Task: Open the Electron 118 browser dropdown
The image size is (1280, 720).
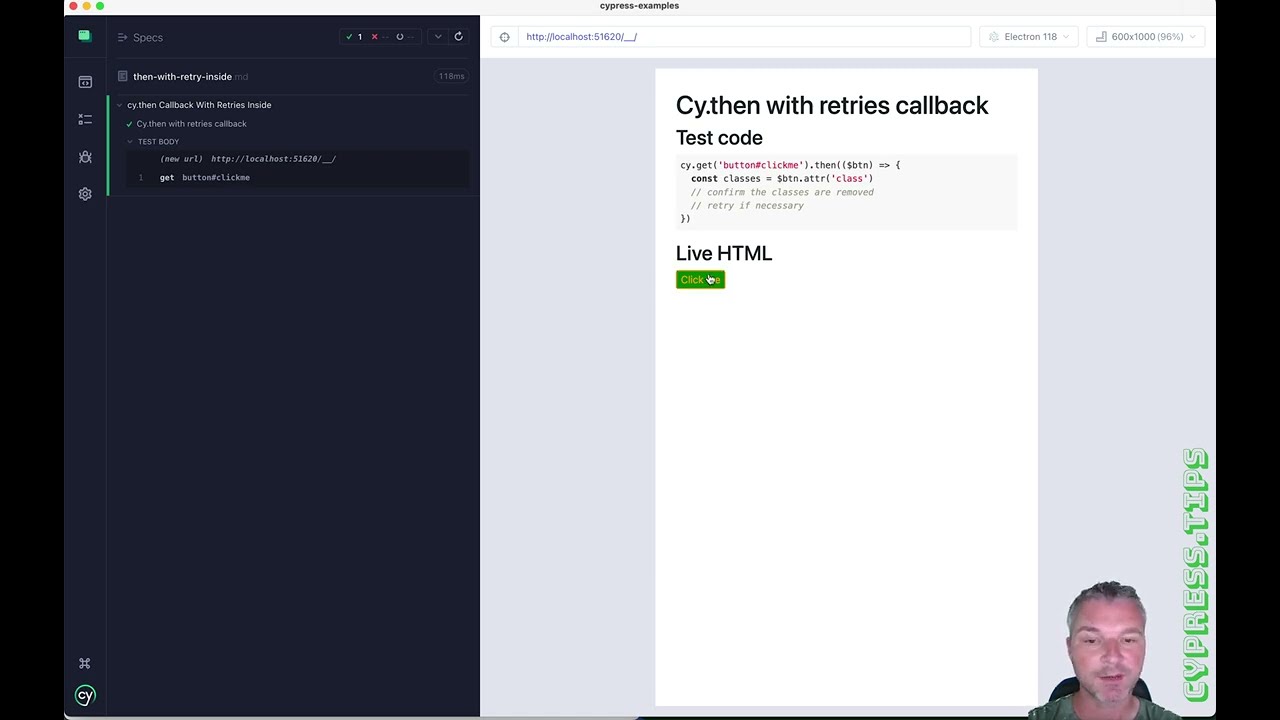Action: [1030, 37]
